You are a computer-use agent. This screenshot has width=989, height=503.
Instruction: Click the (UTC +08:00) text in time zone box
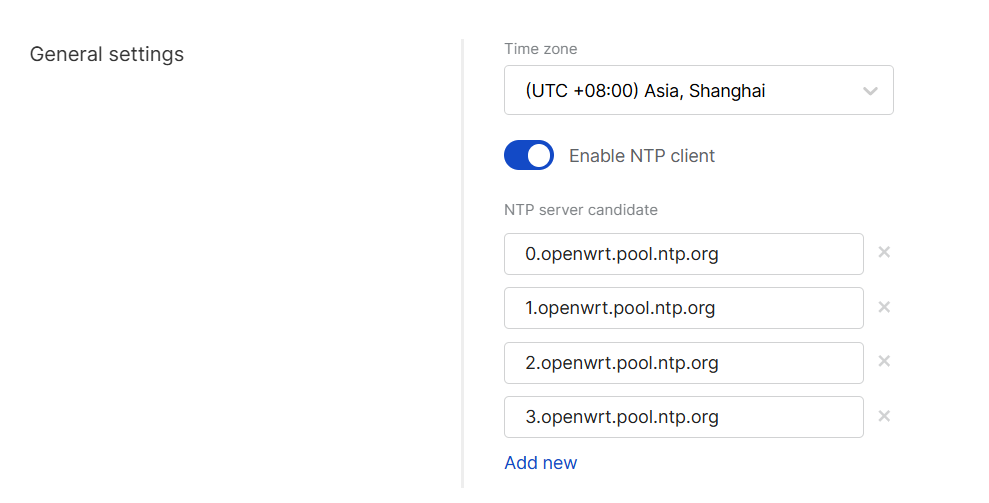(581, 91)
